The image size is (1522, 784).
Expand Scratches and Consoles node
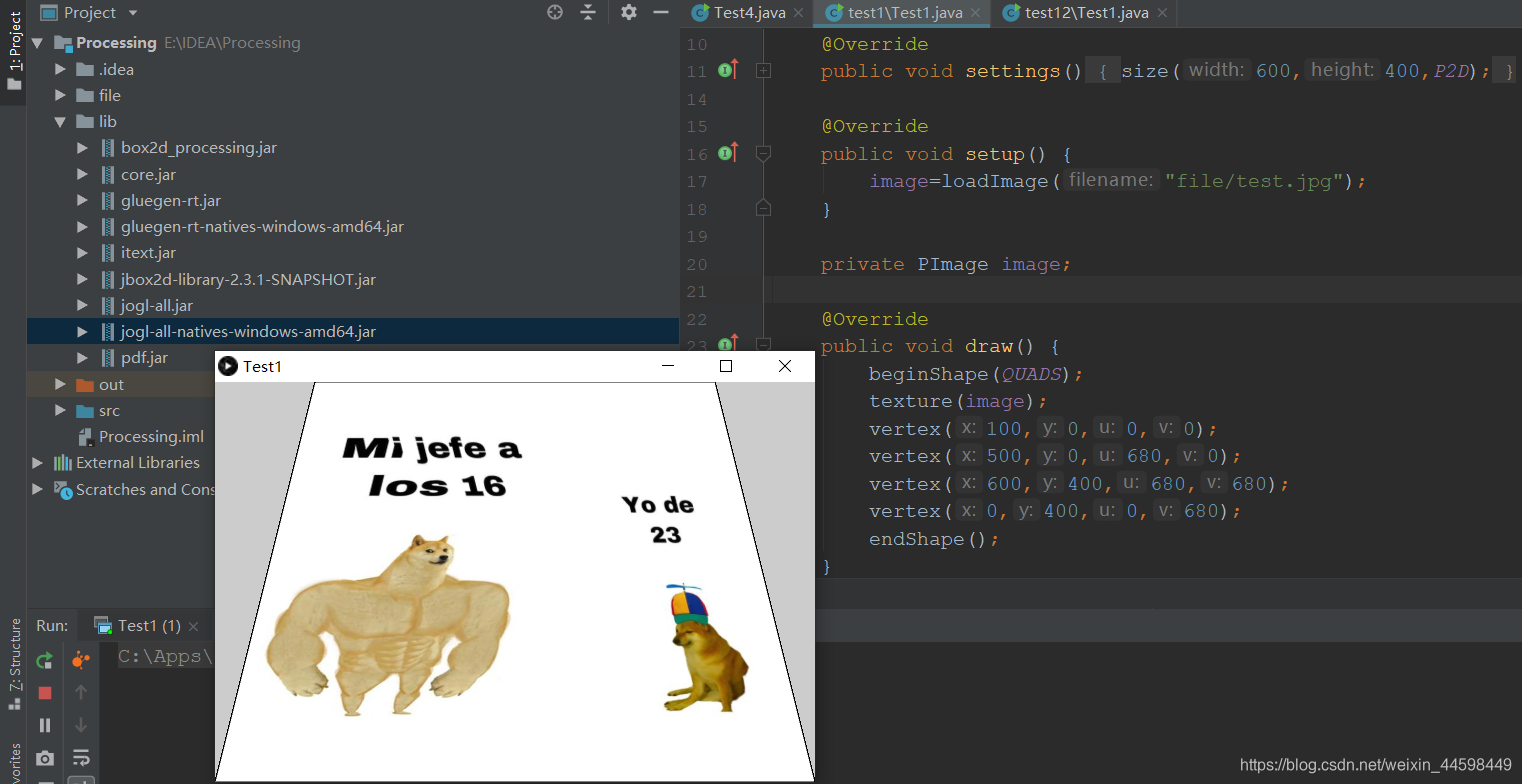coord(37,489)
